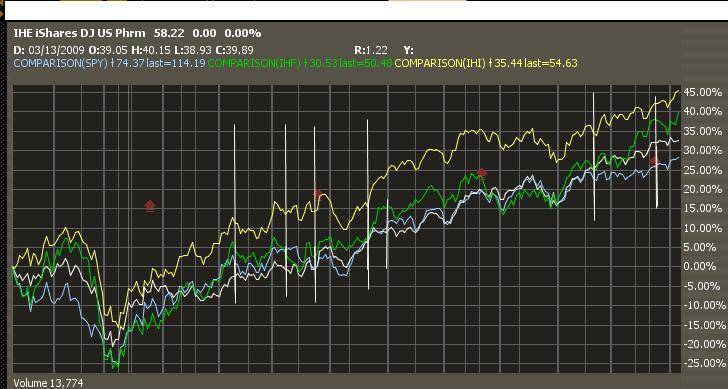Click the COMPARISON(IHI) legend label

[x=440, y=64]
